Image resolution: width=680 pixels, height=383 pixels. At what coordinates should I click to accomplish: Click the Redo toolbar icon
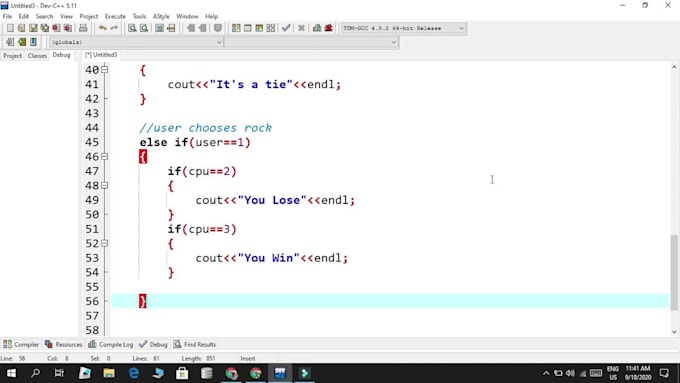pyautogui.click(x=114, y=28)
